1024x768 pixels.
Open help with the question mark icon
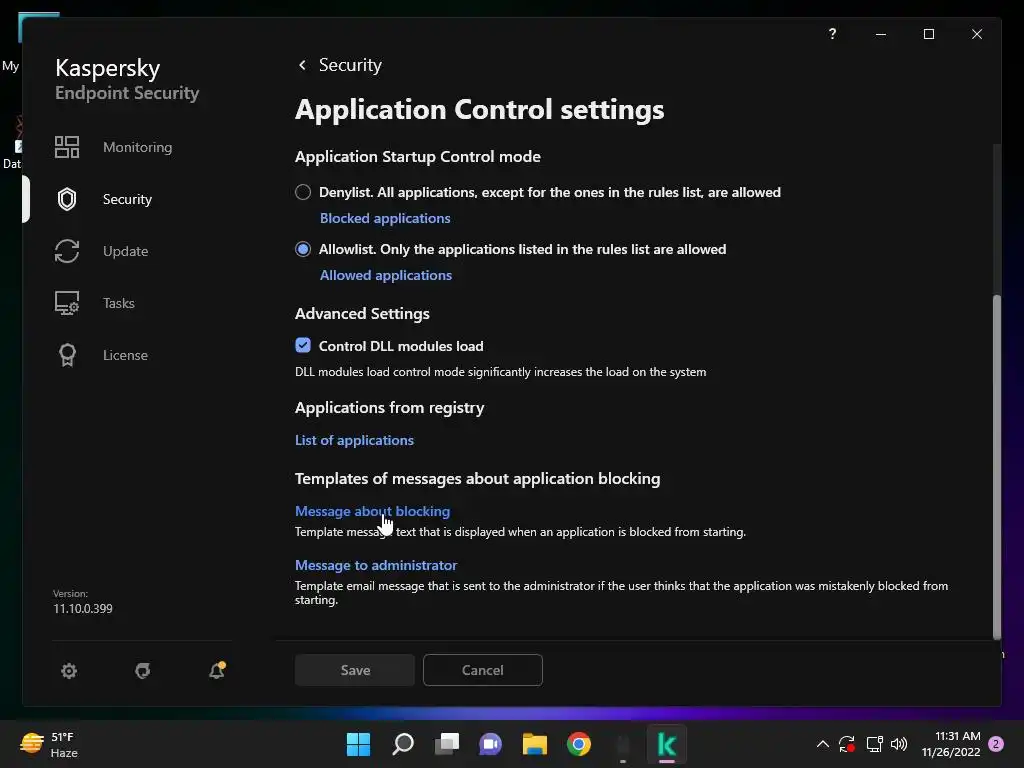click(x=832, y=34)
